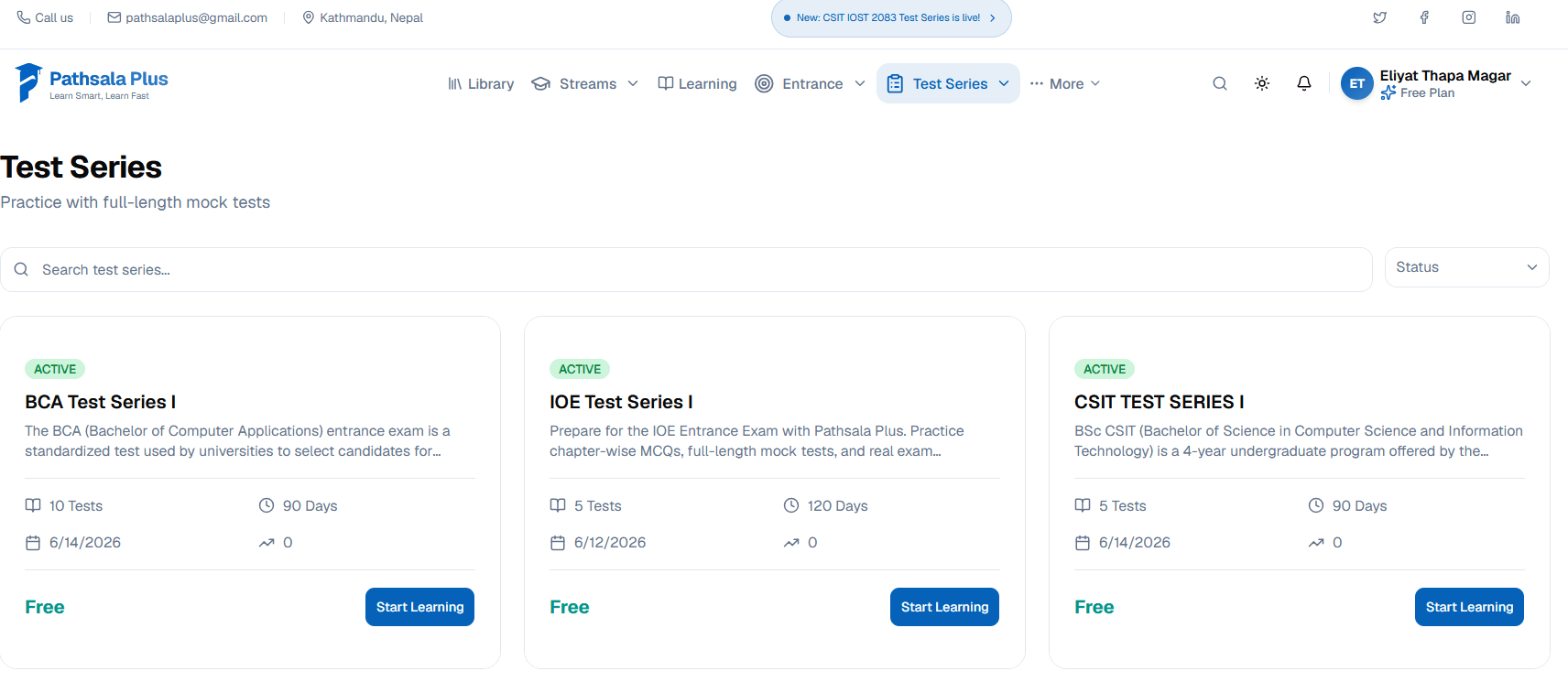The width and height of the screenshot is (1568, 682).
Task: Expand the More menu
Action: tap(1065, 83)
